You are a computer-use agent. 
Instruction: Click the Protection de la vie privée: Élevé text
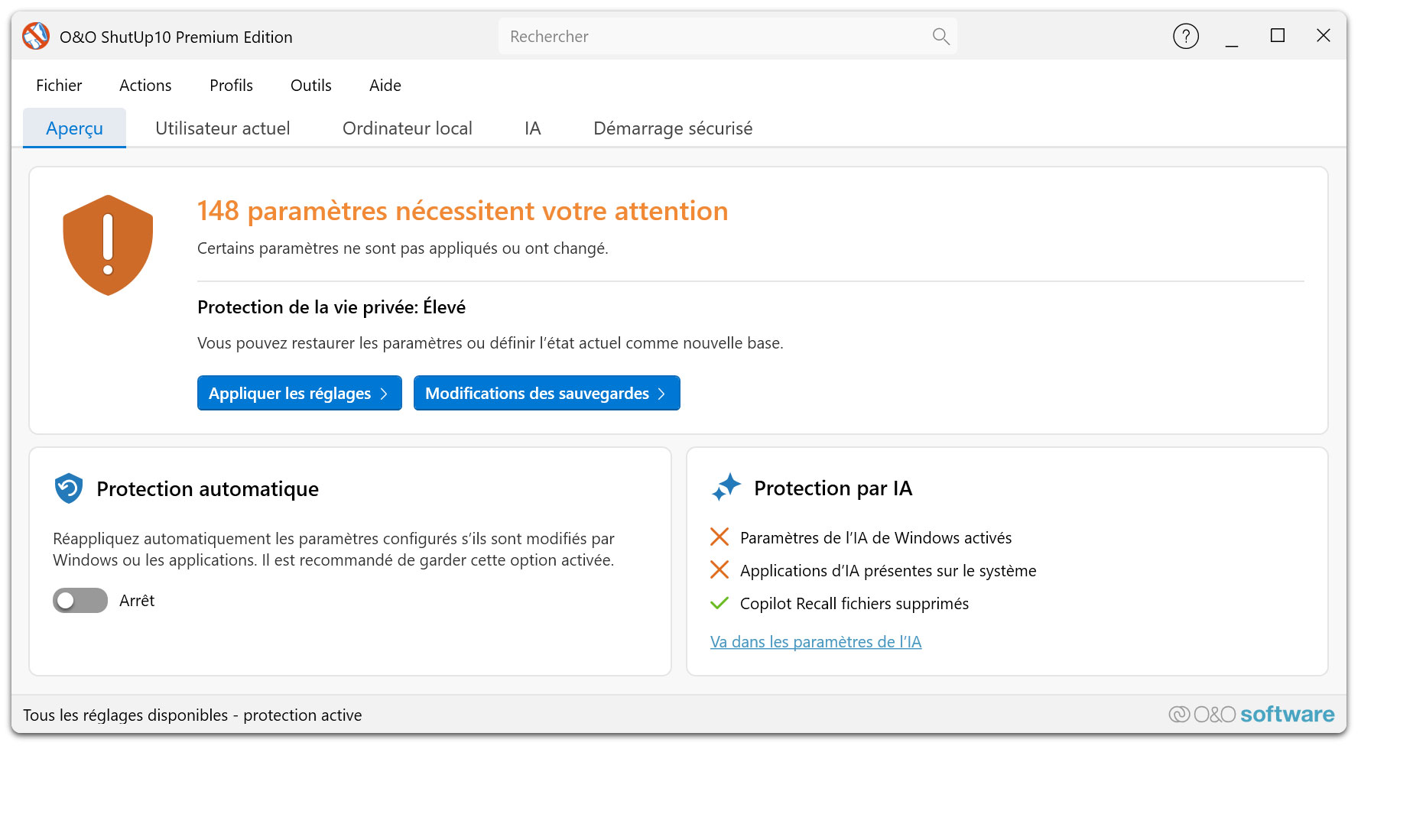pyautogui.click(x=331, y=307)
